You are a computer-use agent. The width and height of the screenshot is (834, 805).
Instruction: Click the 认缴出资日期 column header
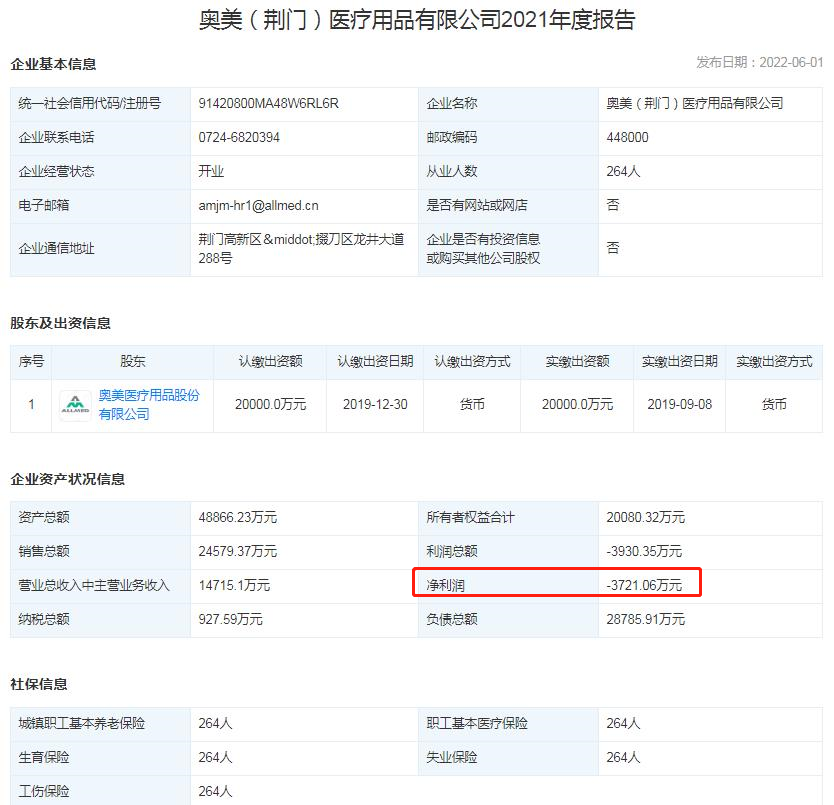pos(375,362)
